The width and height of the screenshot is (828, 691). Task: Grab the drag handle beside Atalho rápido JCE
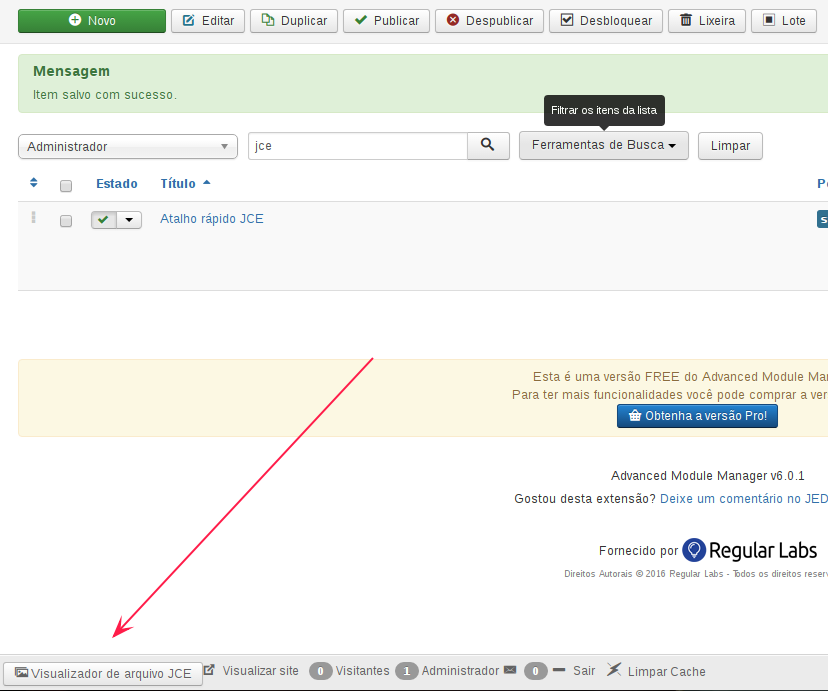click(33, 219)
